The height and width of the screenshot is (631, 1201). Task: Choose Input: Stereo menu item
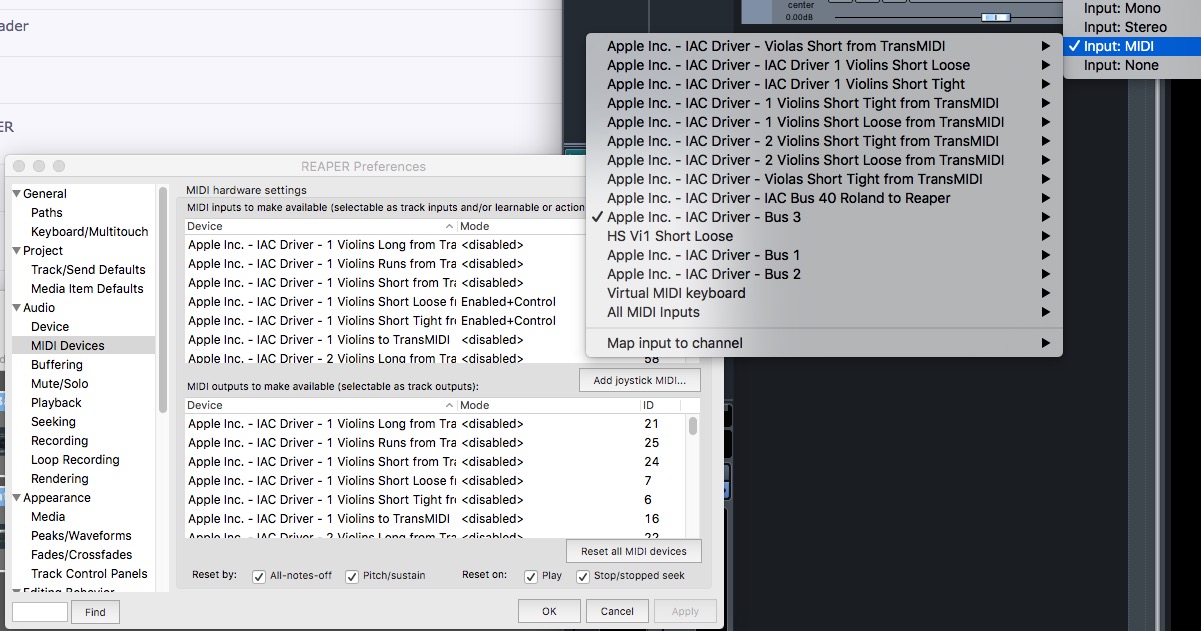click(x=1132, y=27)
